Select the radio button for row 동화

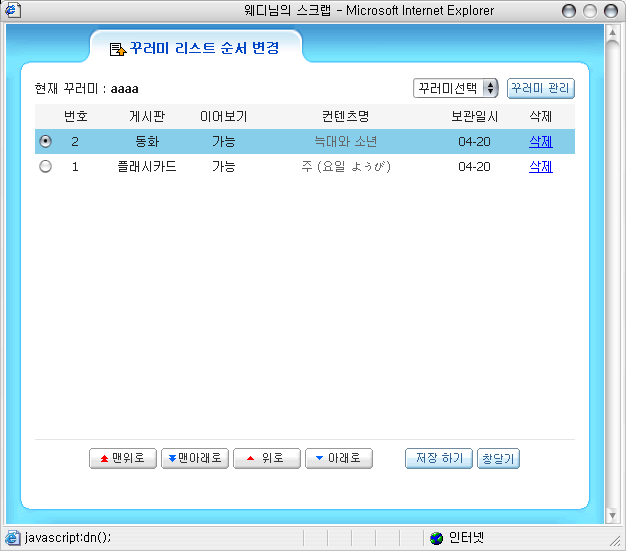point(45,142)
